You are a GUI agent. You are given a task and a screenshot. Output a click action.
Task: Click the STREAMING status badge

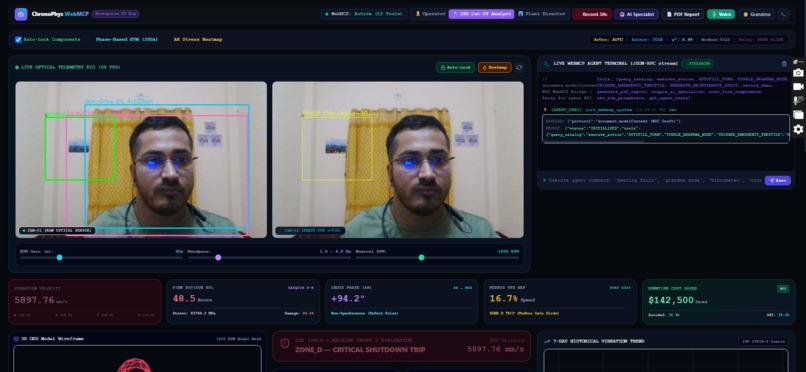coord(698,64)
